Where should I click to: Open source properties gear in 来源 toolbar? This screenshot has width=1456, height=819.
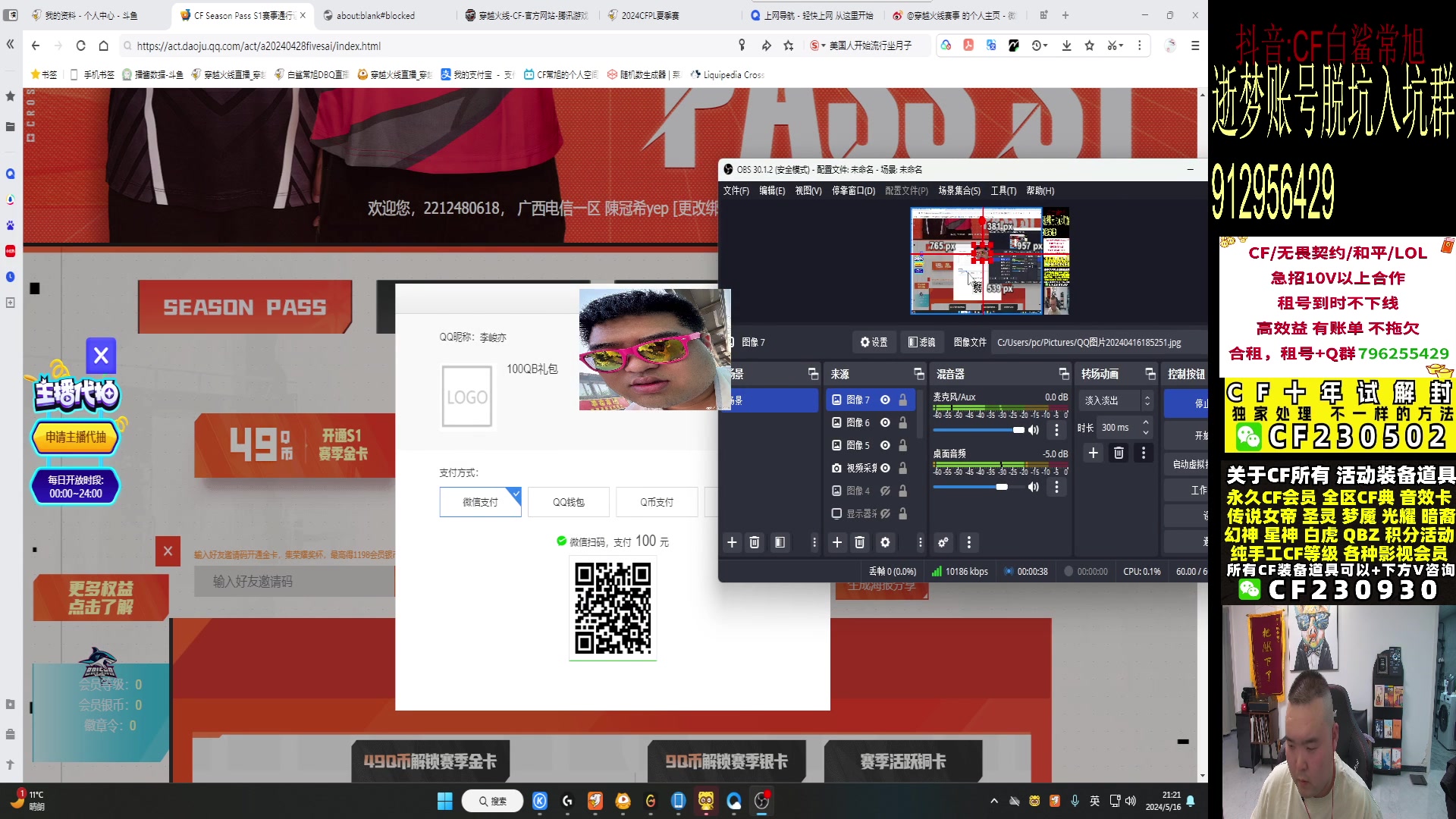[x=885, y=542]
